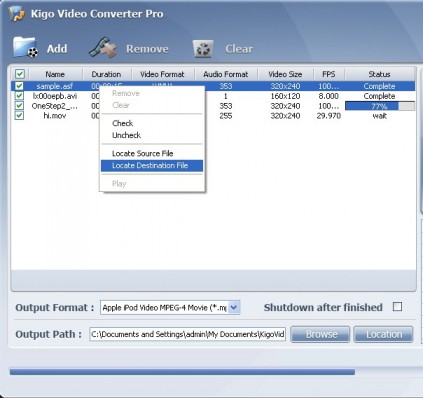Click the Clear recycle bin icon
Image resolution: width=423 pixels, height=398 pixels.
pyautogui.click(x=203, y=49)
